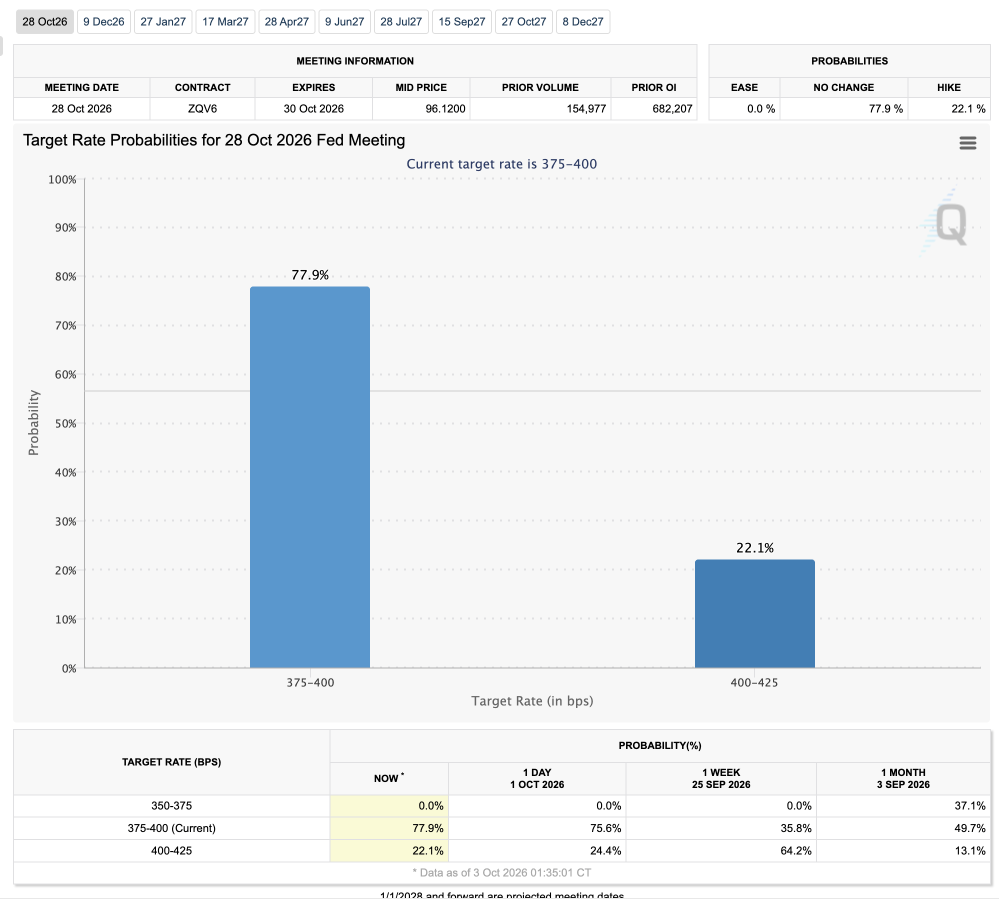Click the 30 Oct 2026 expires cell
This screenshot has width=999, height=899.
pos(313,109)
